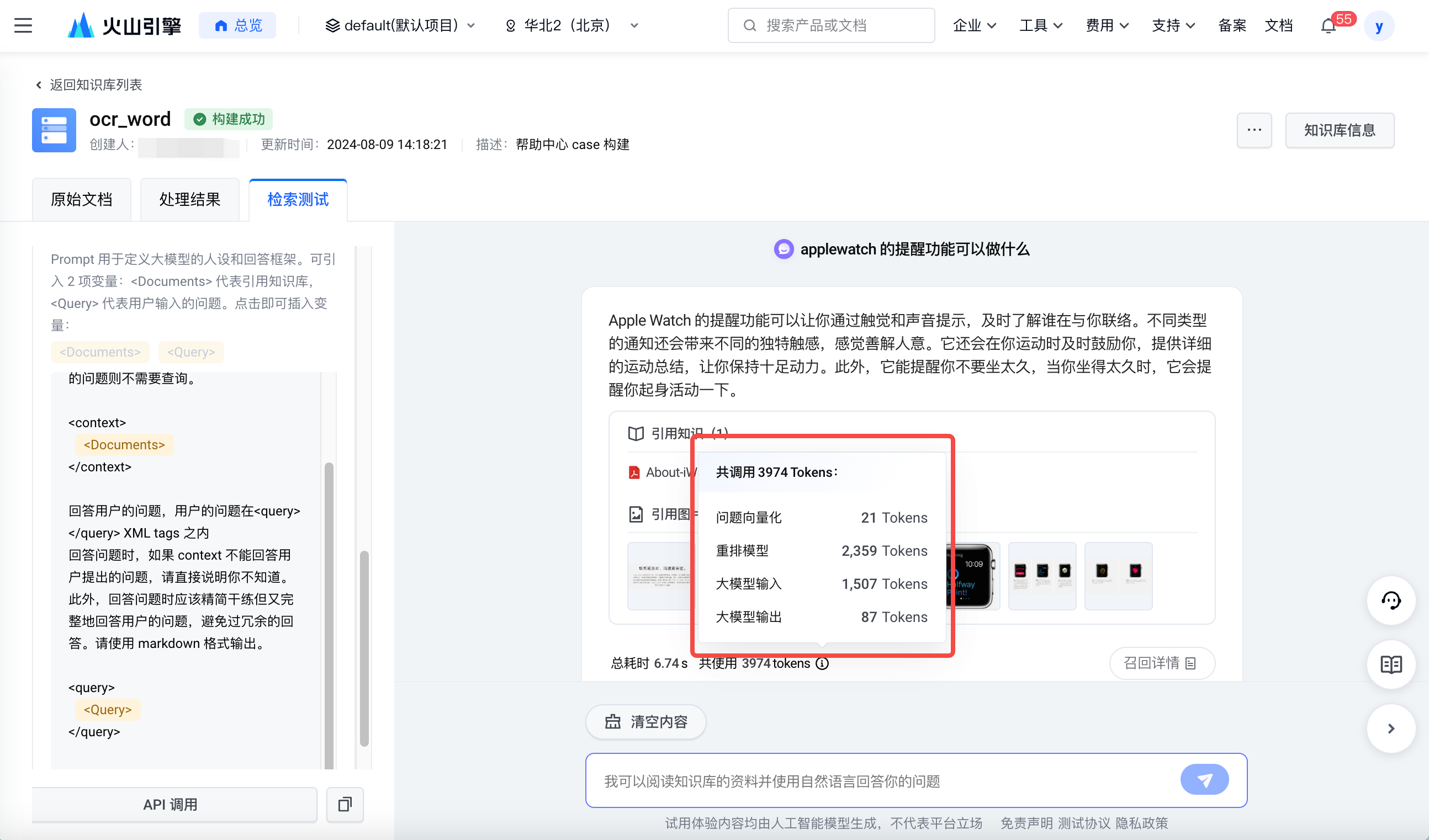Focus the 搜索产品或文档 search field
The width and height of the screenshot is (1429, 840).
pyautogui.click(x=831, y=25)
